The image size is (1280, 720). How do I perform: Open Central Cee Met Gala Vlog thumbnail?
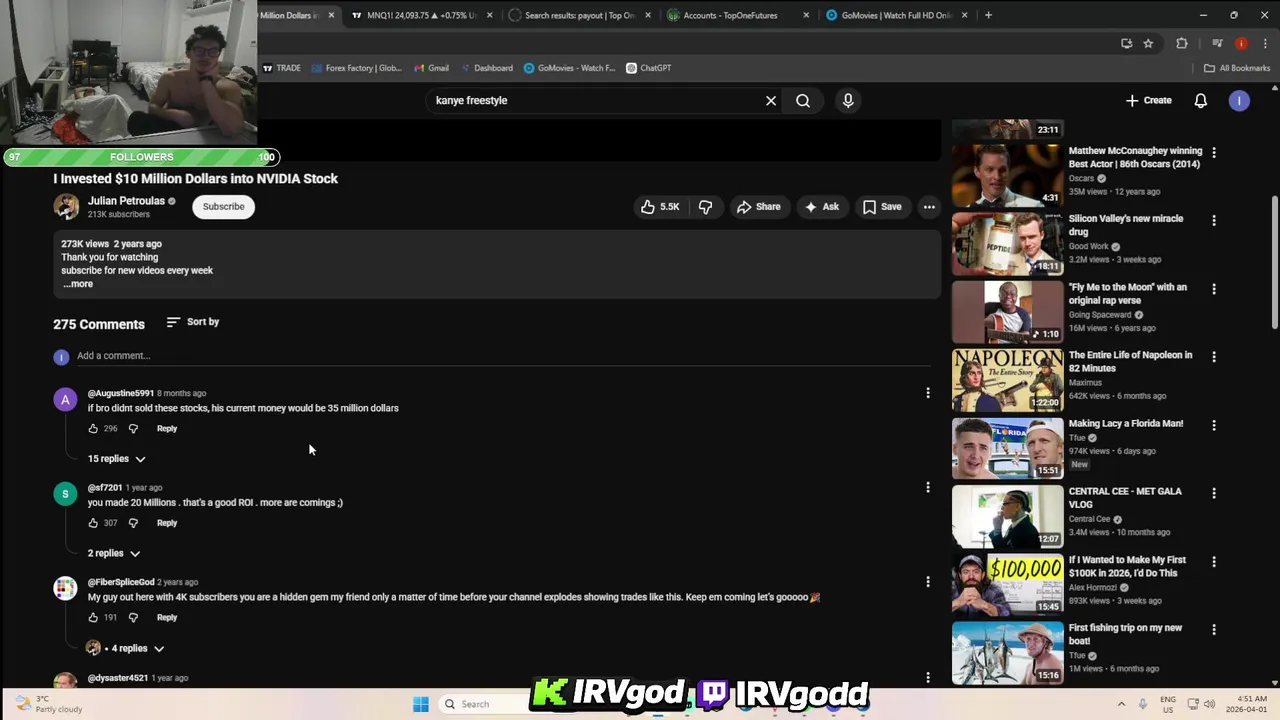pos(1007,516)
